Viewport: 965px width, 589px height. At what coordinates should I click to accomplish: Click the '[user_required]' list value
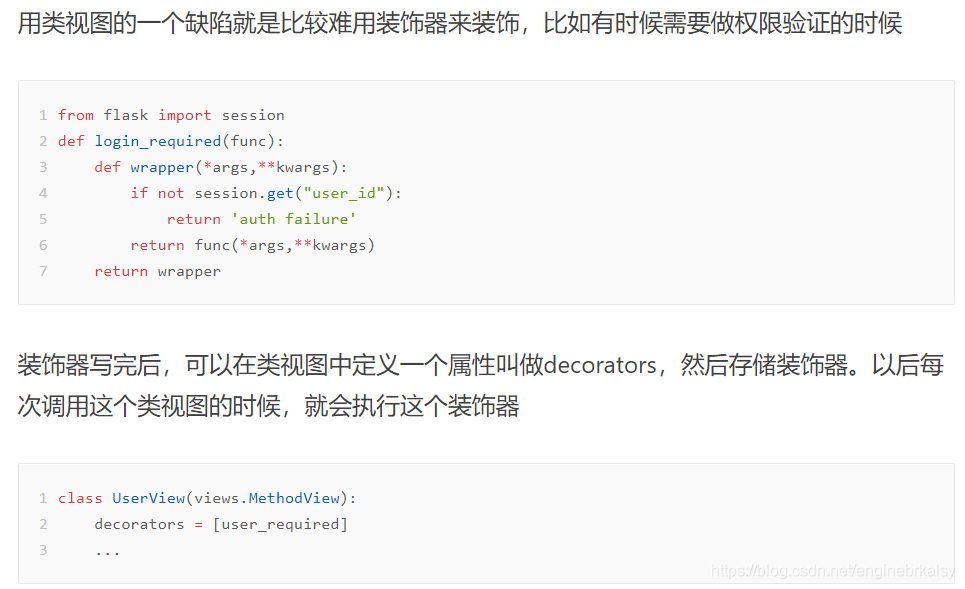(280, 524)
